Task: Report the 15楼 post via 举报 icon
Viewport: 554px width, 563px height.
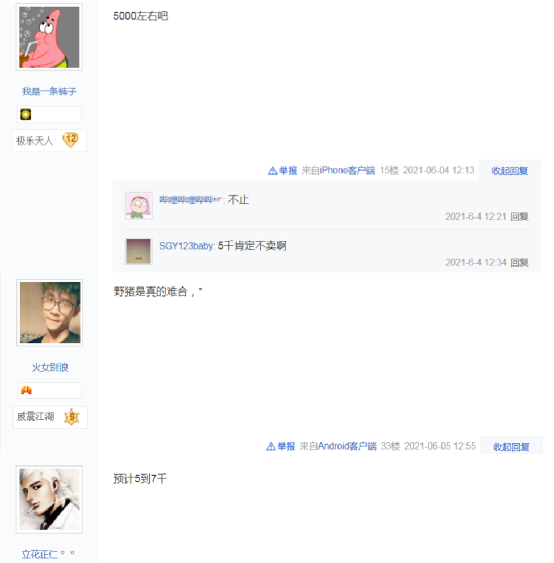Action: (283, 171)
